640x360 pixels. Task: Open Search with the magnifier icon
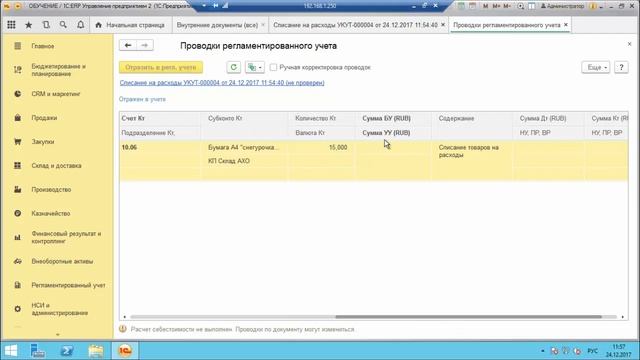pyautogui.click(x=63, y=25)
